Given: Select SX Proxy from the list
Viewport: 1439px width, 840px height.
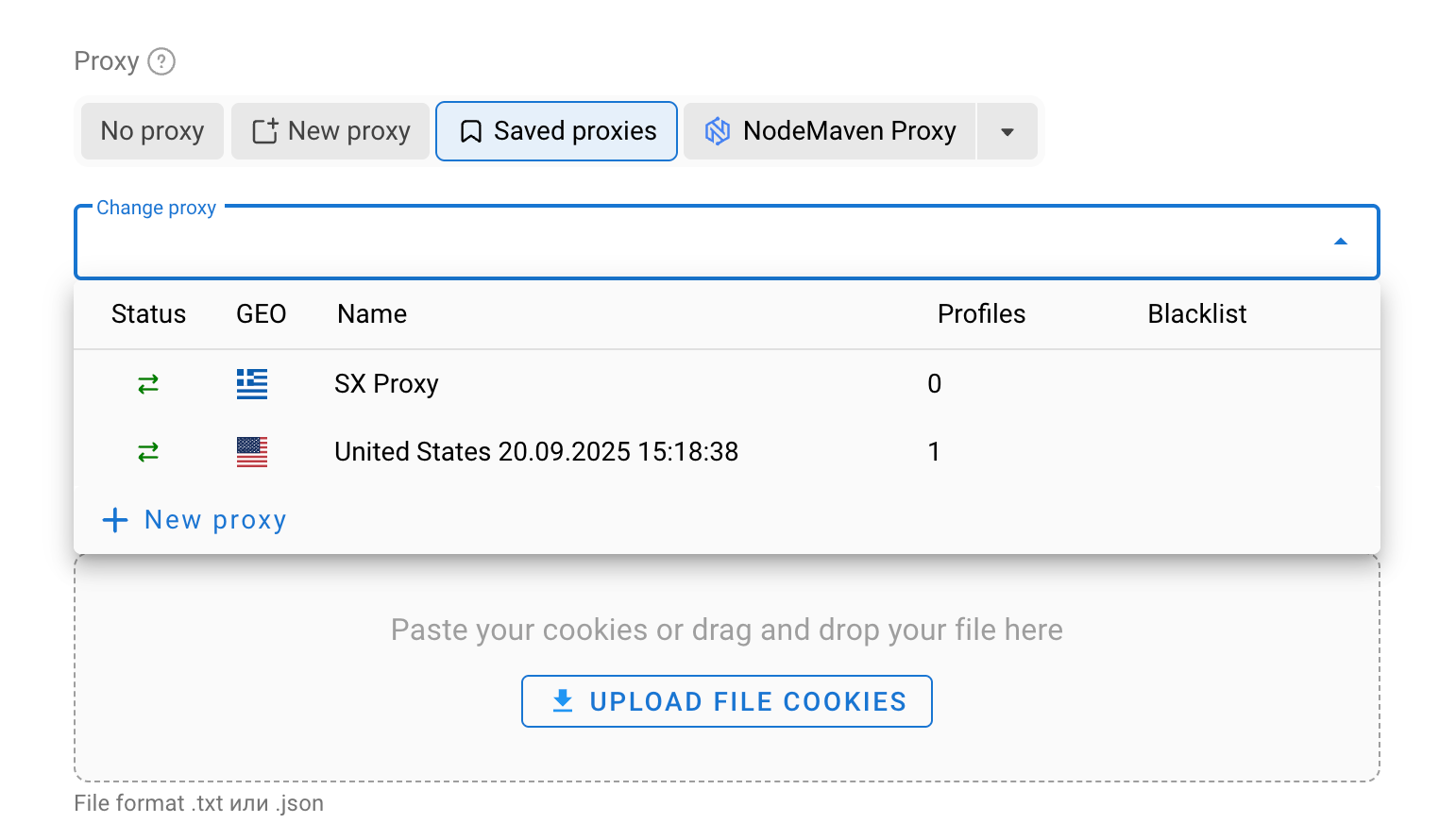Looking at the screenshot, I should click(386, 384).
